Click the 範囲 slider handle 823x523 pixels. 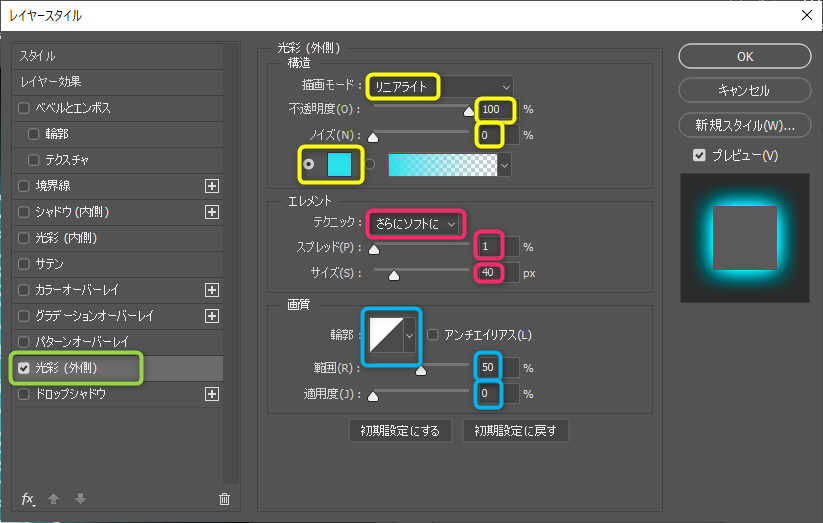point(421,371)
